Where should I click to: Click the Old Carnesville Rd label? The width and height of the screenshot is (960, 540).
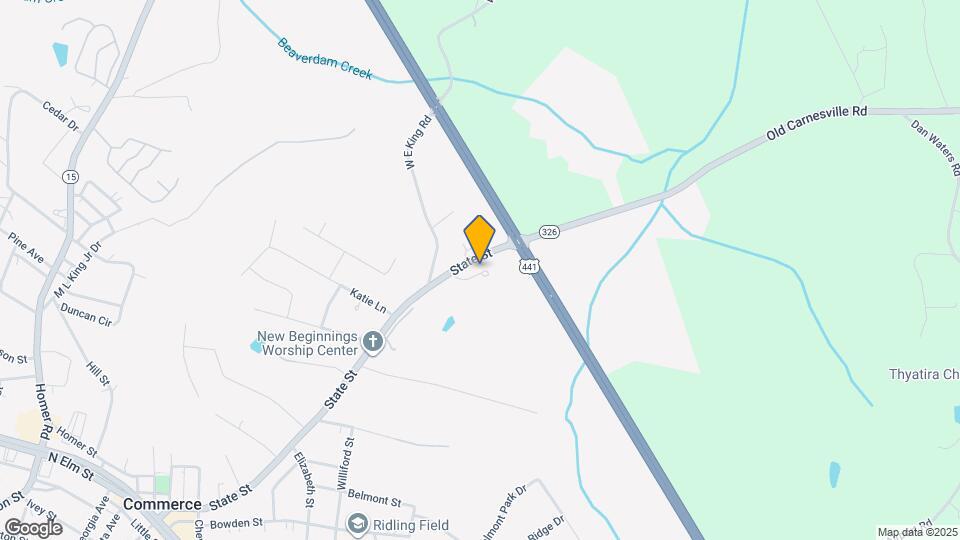817,122
